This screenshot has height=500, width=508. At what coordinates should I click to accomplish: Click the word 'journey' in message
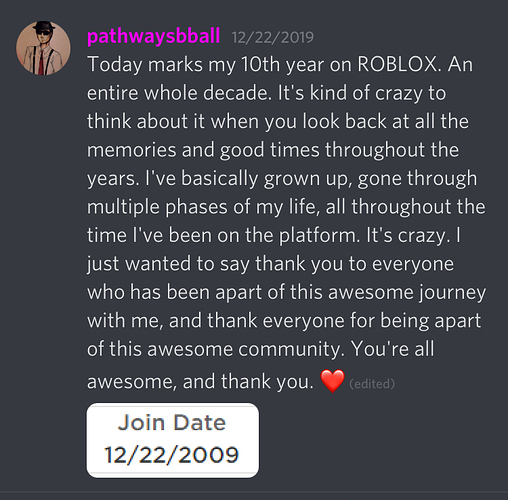pos(452,293)
